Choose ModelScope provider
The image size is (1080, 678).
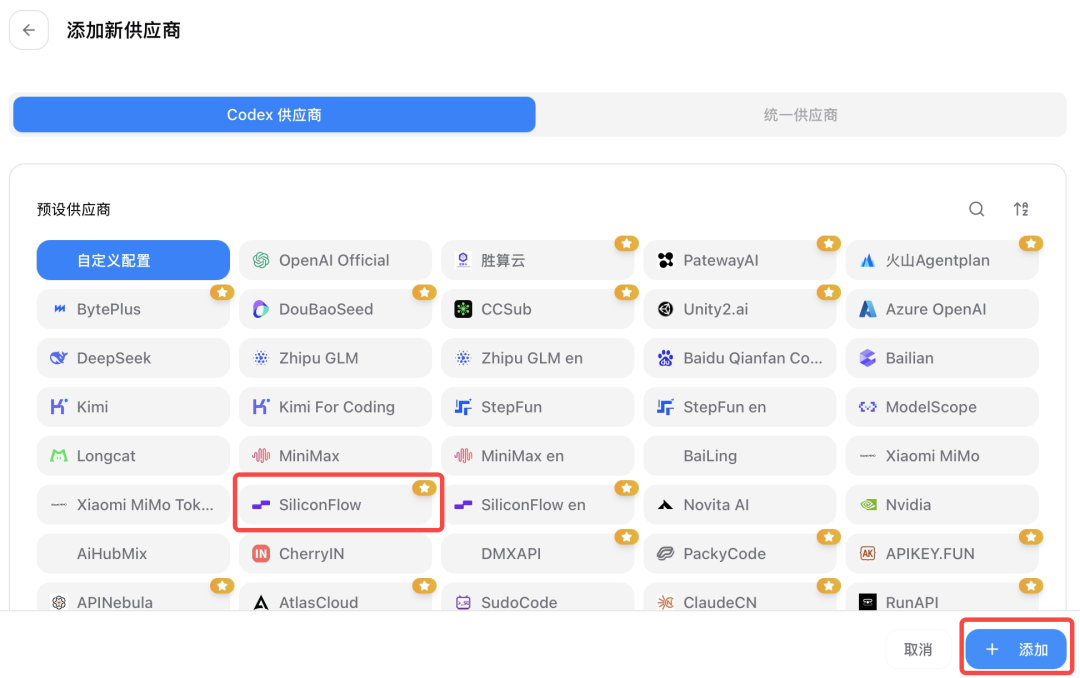(x=942, y=407)
